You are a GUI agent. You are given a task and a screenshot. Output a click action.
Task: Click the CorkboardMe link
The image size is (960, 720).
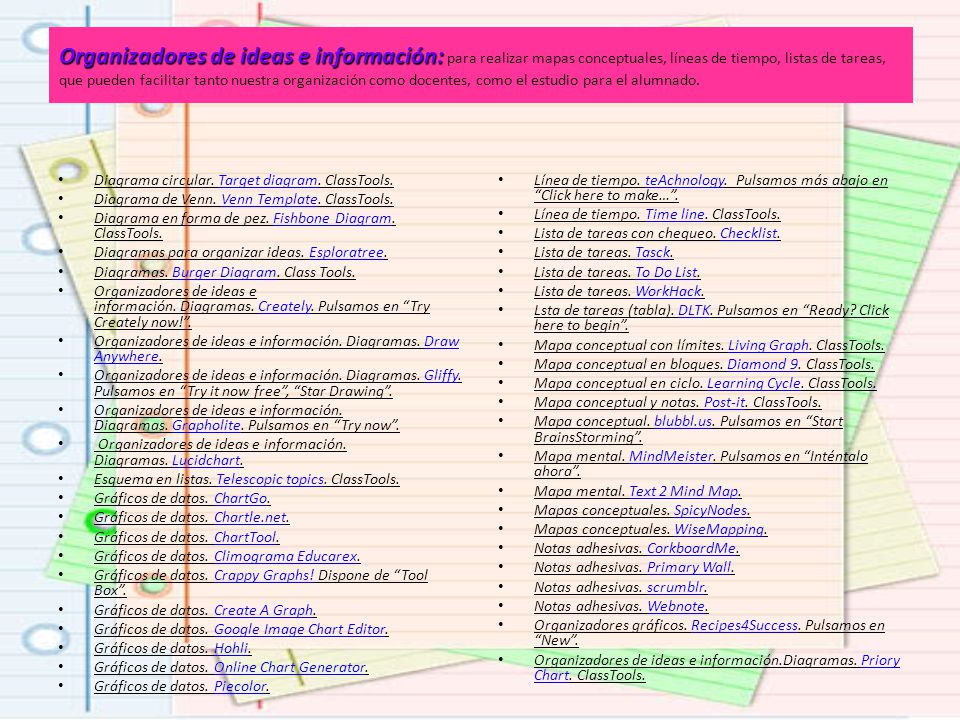[691, 549]
